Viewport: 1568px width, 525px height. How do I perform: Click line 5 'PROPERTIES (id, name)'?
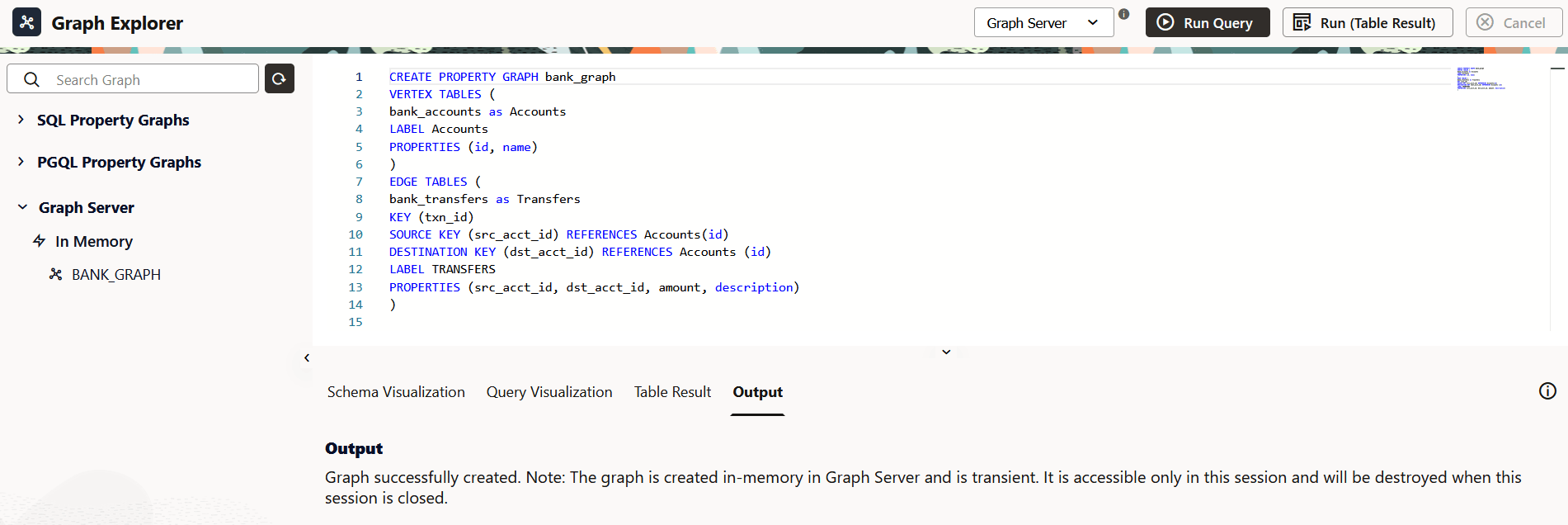coord(464,147)
